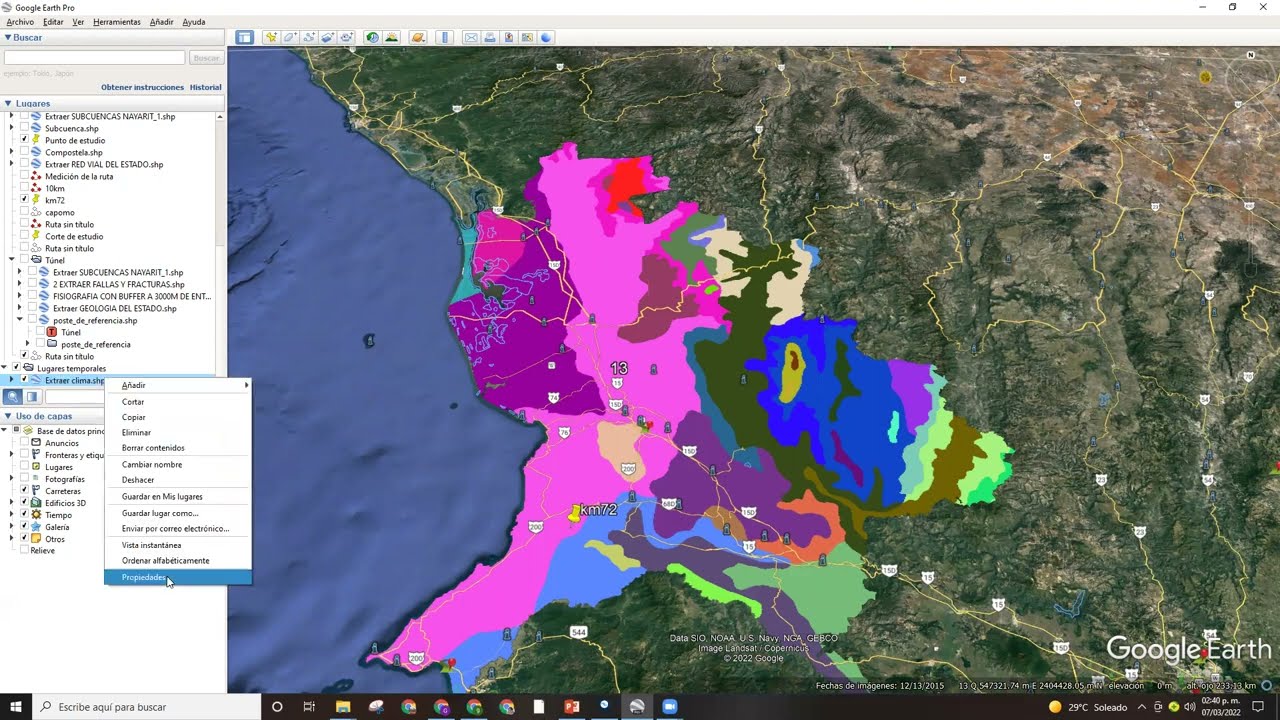Select the Medición de la ruta item
The width and height of the screenshot is (1280, 720).
(79, 176)
